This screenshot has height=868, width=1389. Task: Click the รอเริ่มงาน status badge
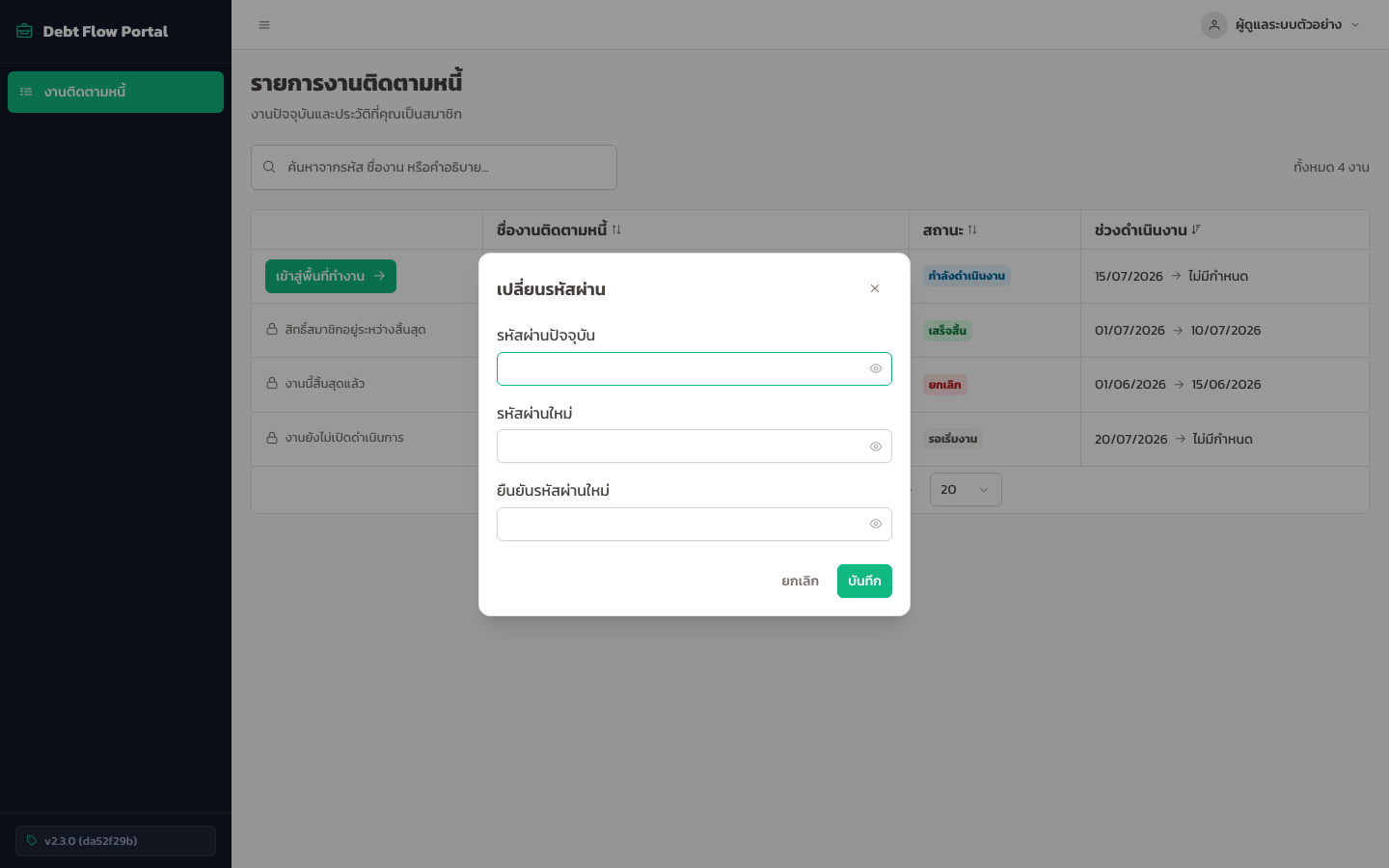point(953,439)
